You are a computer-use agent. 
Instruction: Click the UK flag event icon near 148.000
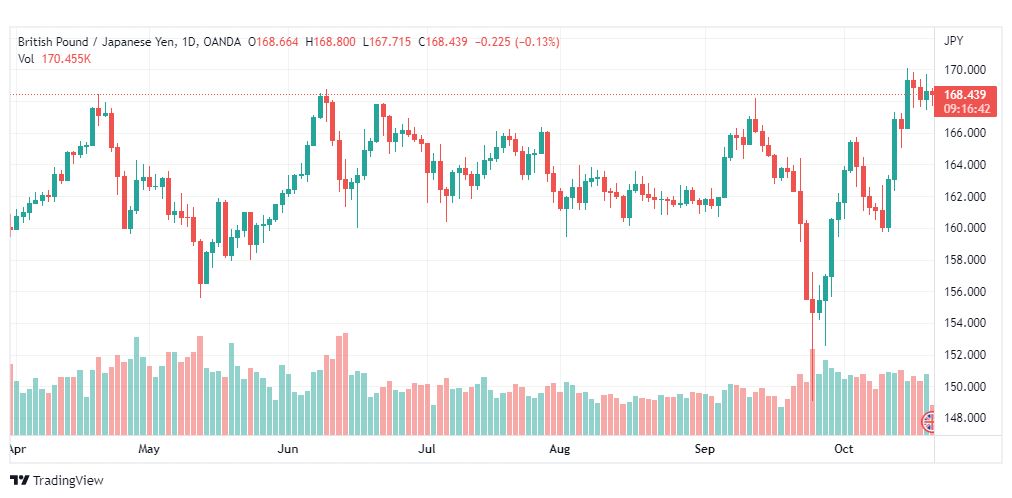point(928,423)
